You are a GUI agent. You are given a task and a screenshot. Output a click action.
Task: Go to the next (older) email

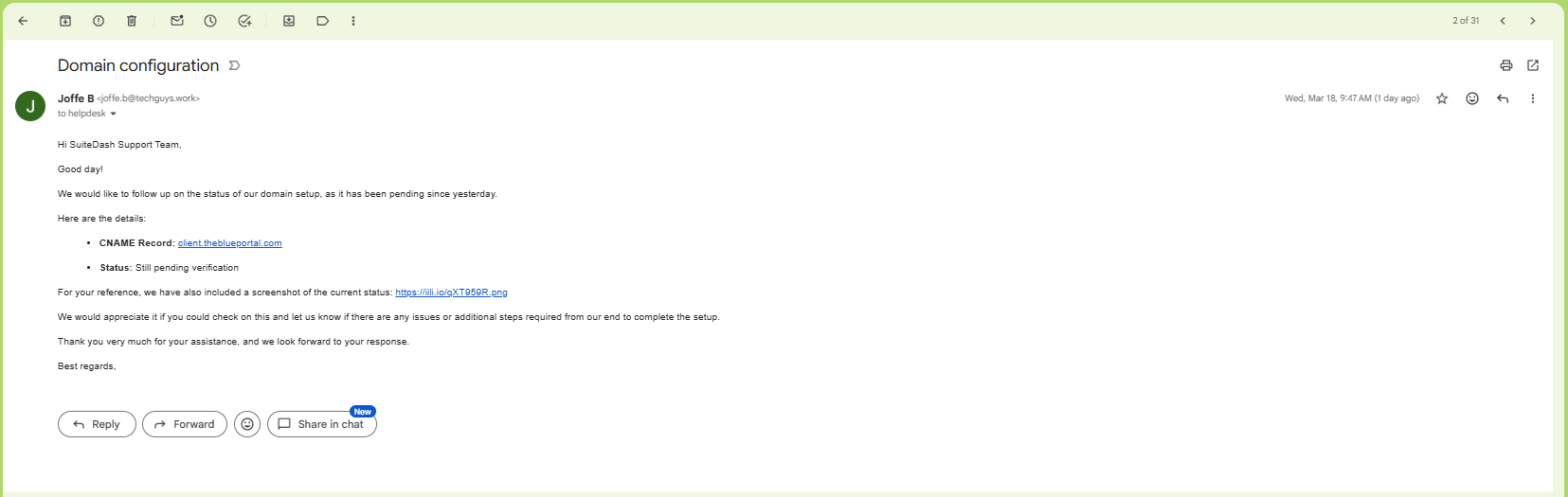[x=1533, y=21]
